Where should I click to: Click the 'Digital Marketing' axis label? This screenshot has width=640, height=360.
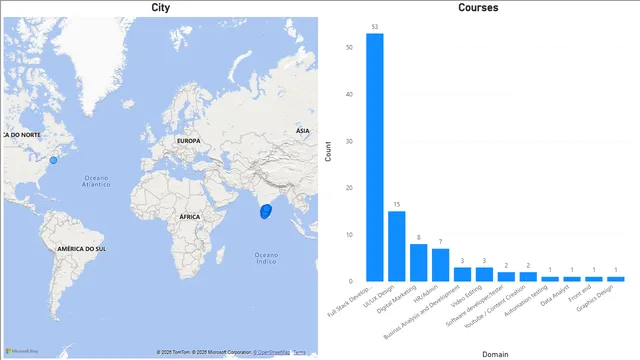pos(396,299)
